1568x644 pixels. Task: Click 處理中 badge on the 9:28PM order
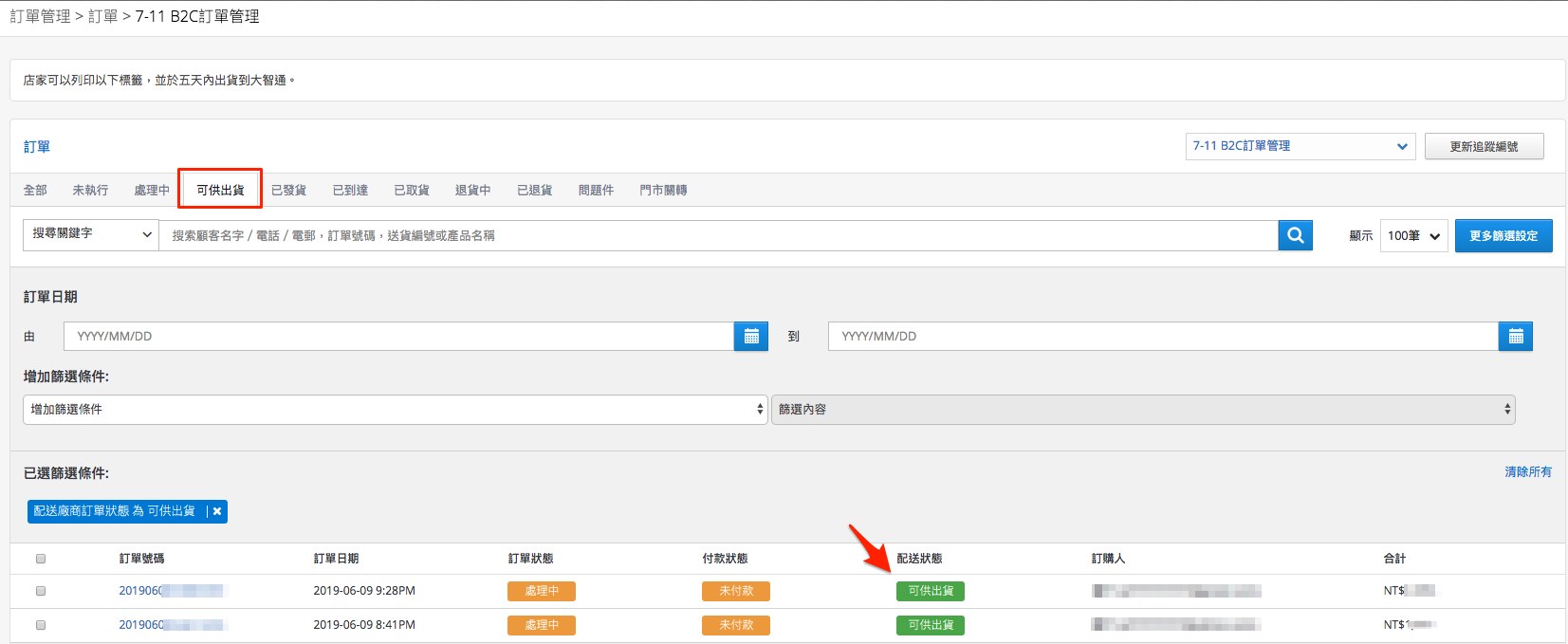tap(542, 591)
